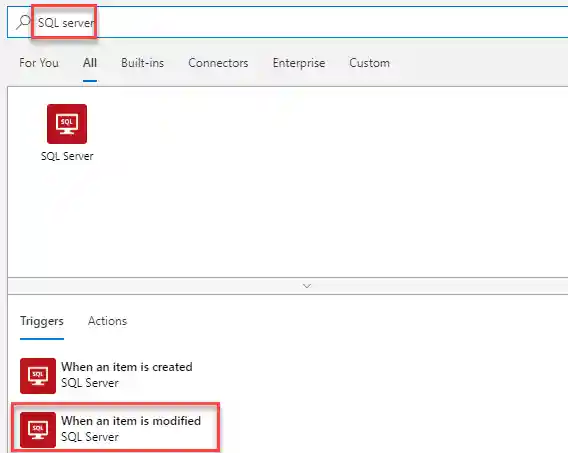Click SQL icon for item modified trigger

(x=38, y=430)
